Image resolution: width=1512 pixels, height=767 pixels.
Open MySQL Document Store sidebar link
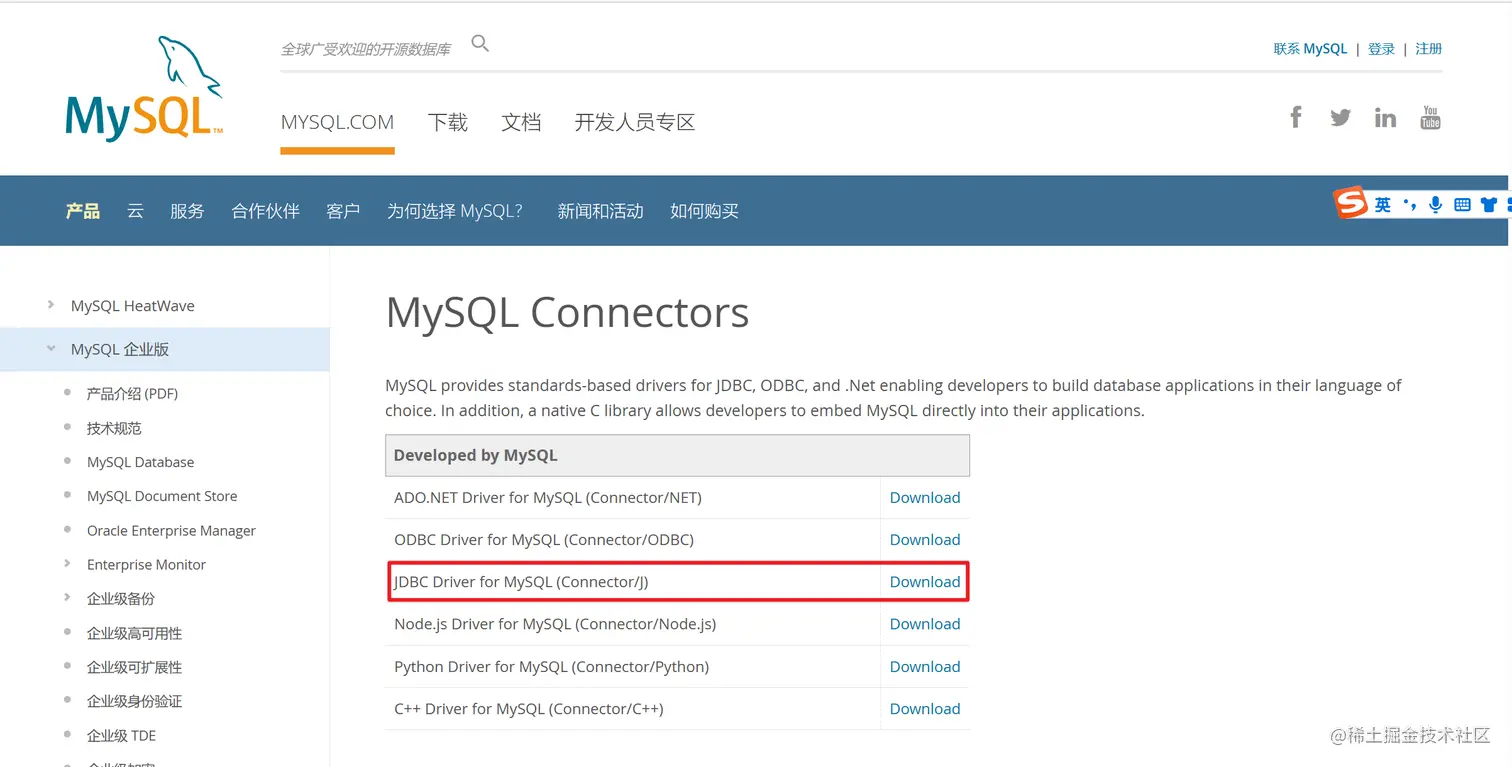click(162, 496)
